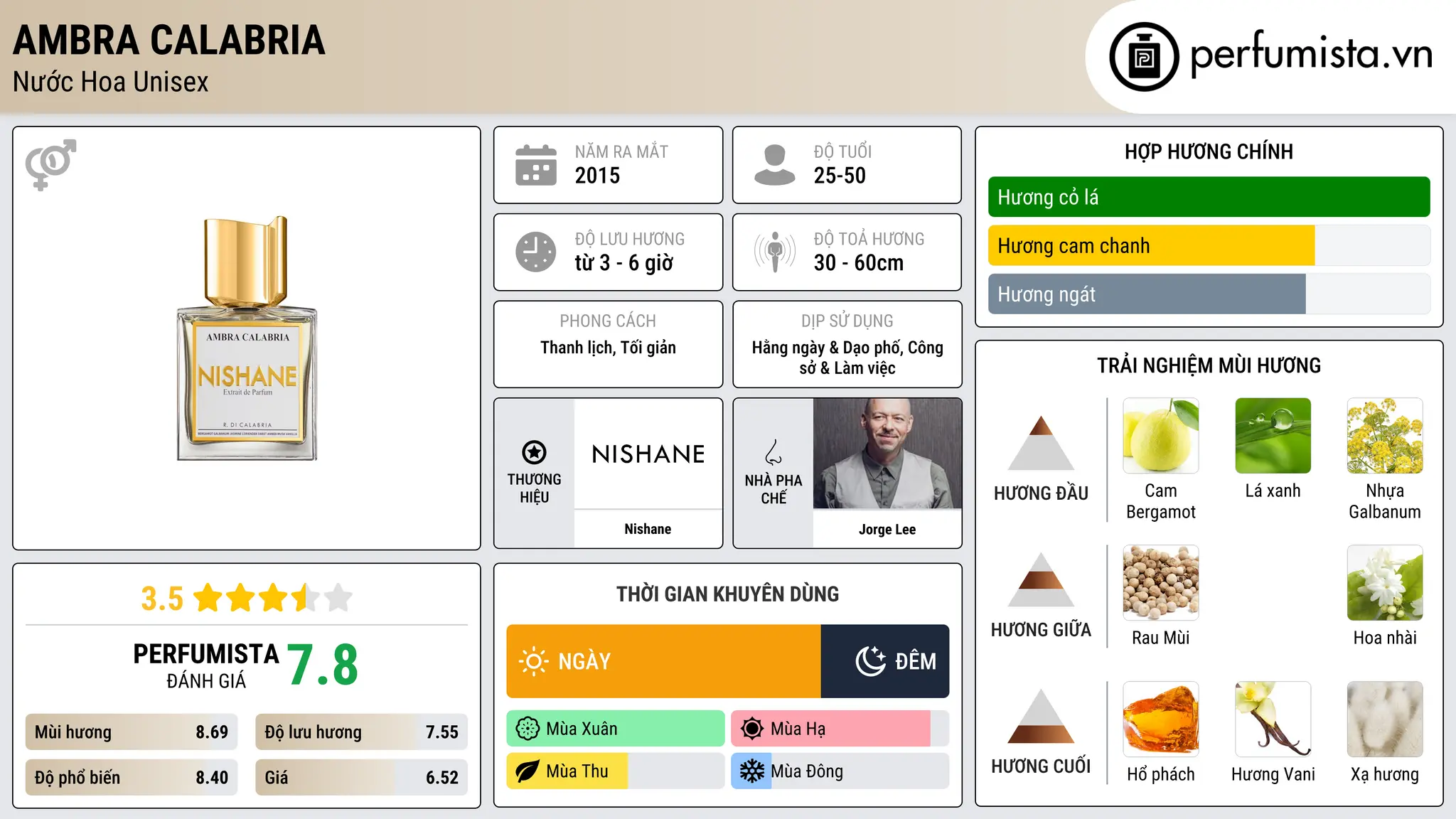Click the sun icon in the Ngày bar
Viewport: 1456px width, 819px height.
point(534,661)
